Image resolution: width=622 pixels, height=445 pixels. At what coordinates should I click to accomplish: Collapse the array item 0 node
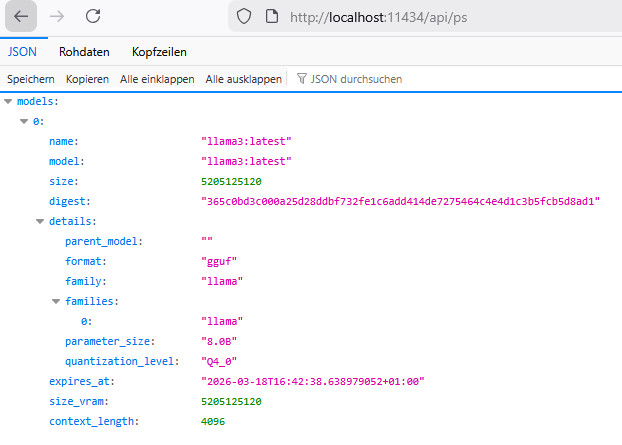click(x=25, y=121)
